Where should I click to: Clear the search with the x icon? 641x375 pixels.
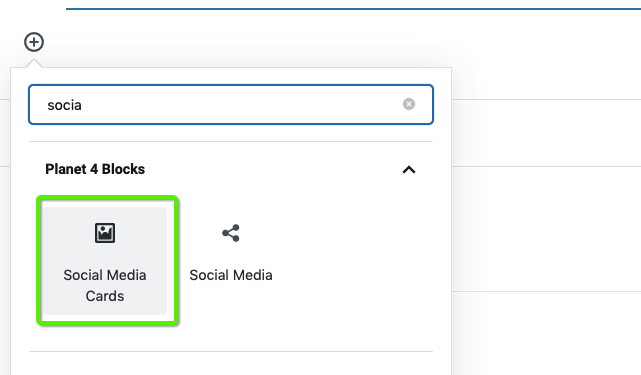click(x=409, y=104)
